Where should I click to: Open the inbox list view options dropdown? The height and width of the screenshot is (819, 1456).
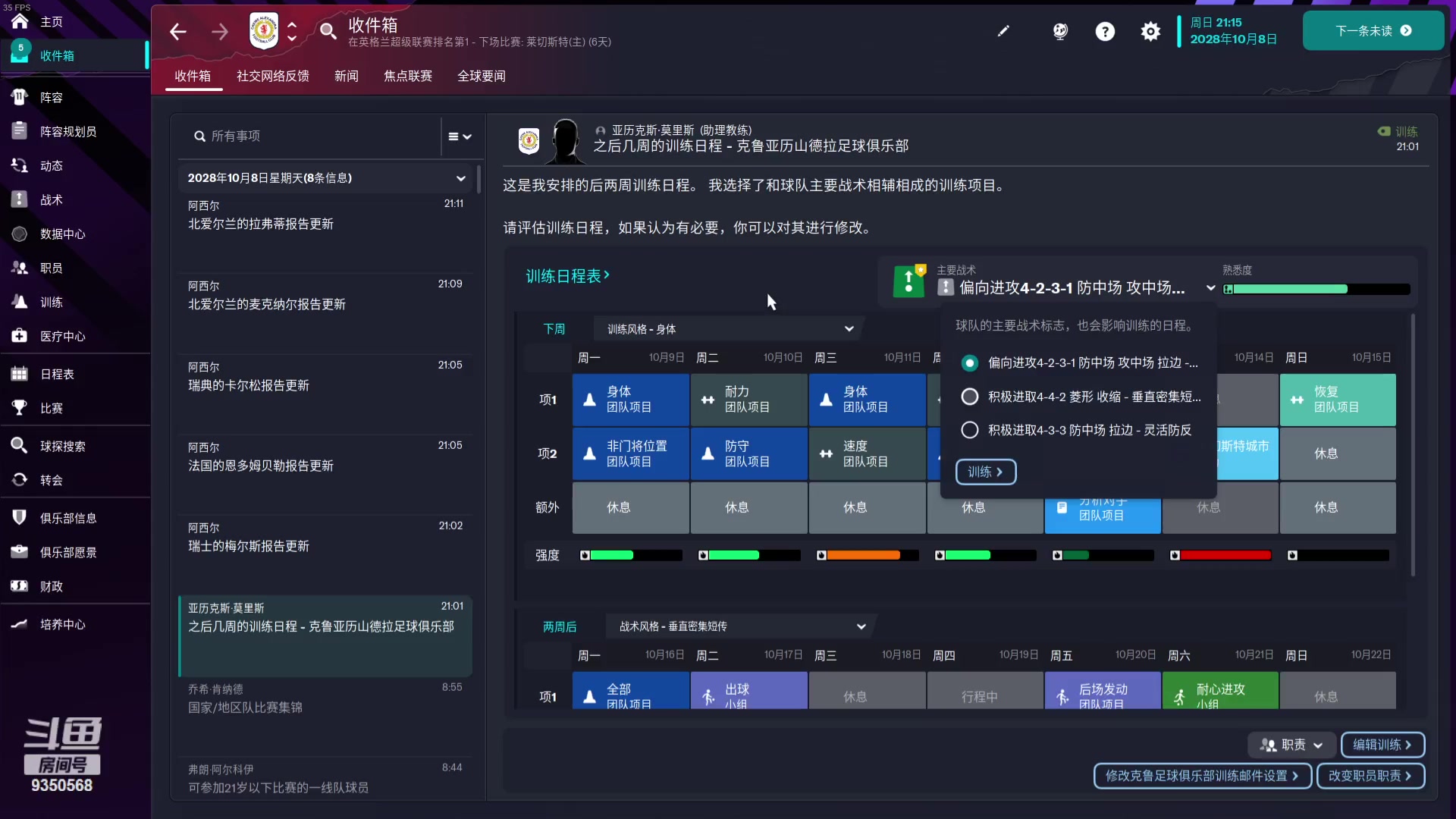460,136
